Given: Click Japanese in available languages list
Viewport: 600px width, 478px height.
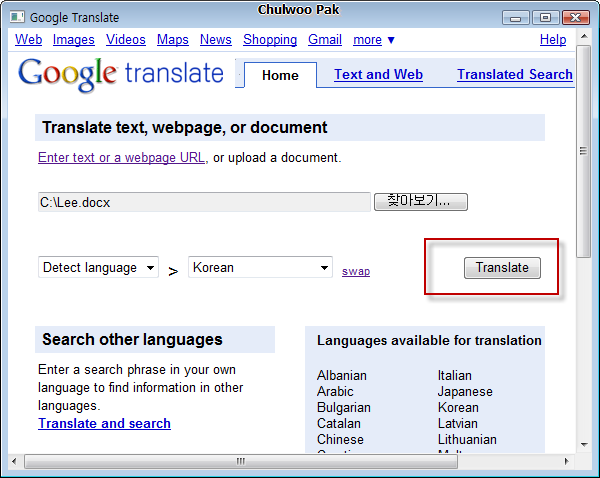Looking at the screenshot, I should point(465,392).
